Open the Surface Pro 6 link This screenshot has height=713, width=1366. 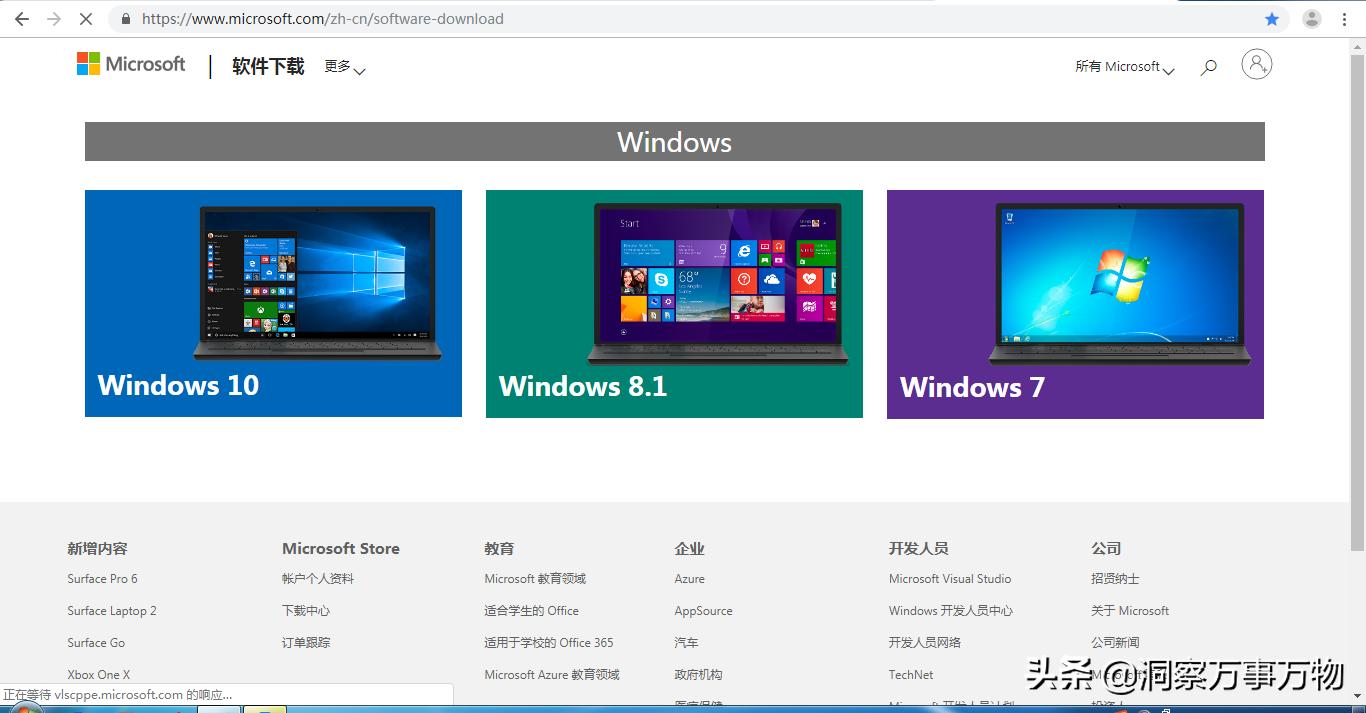[x=102, y=578]
